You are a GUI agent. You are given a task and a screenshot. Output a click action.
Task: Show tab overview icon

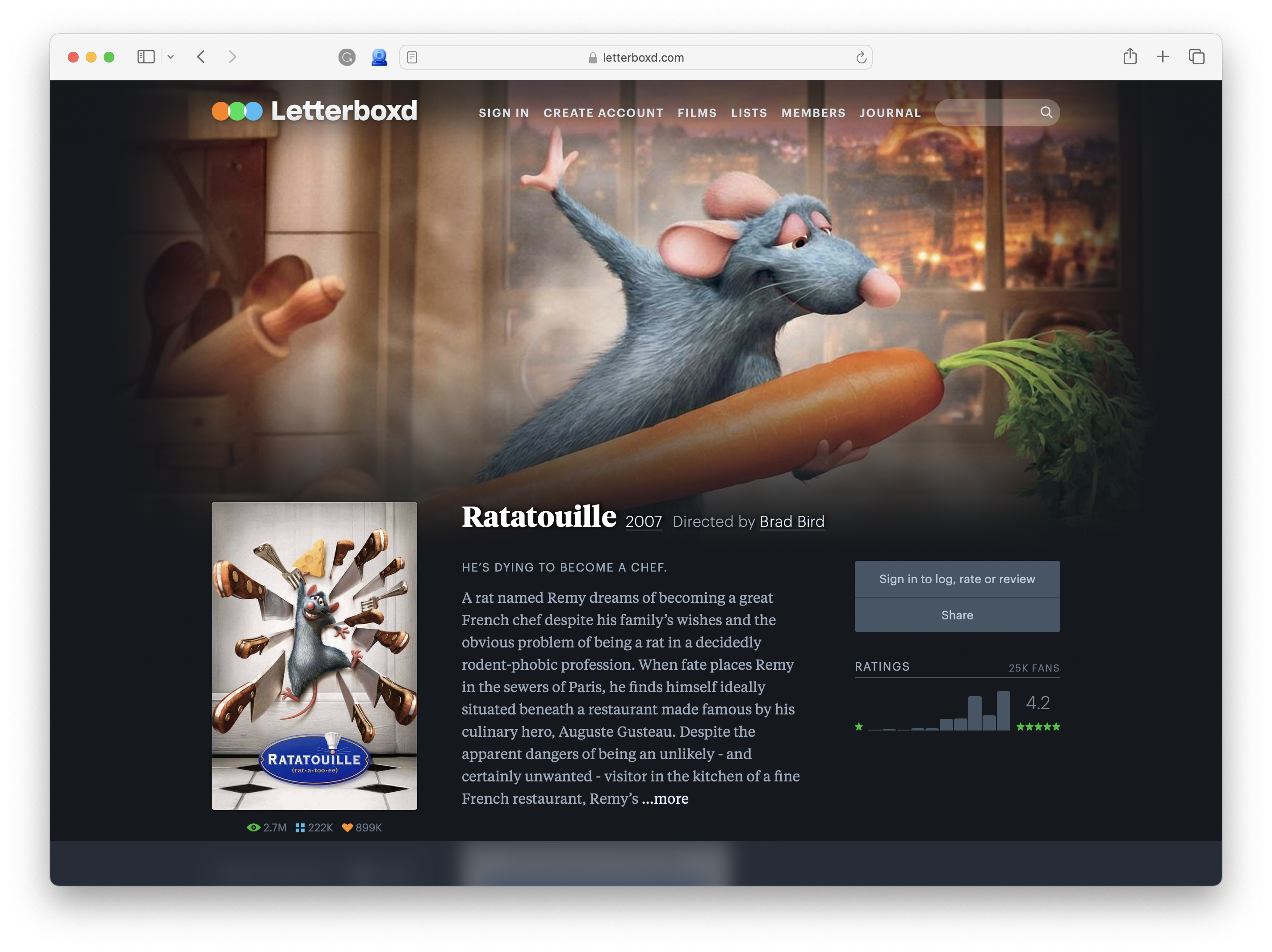click(x=1197, y=56)
